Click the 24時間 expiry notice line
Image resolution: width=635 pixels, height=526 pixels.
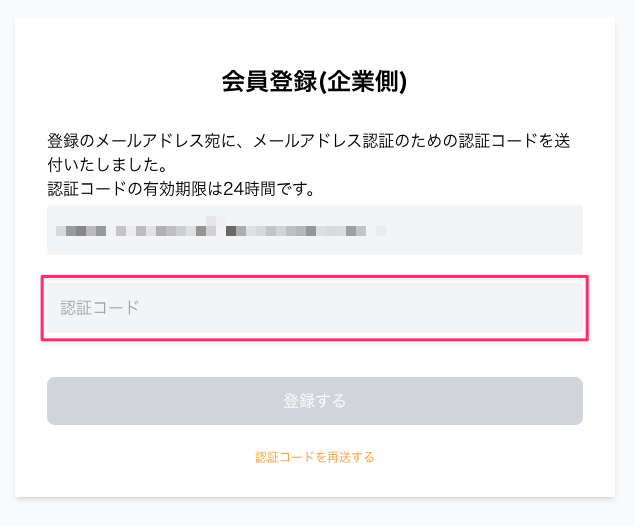[181, 188]
